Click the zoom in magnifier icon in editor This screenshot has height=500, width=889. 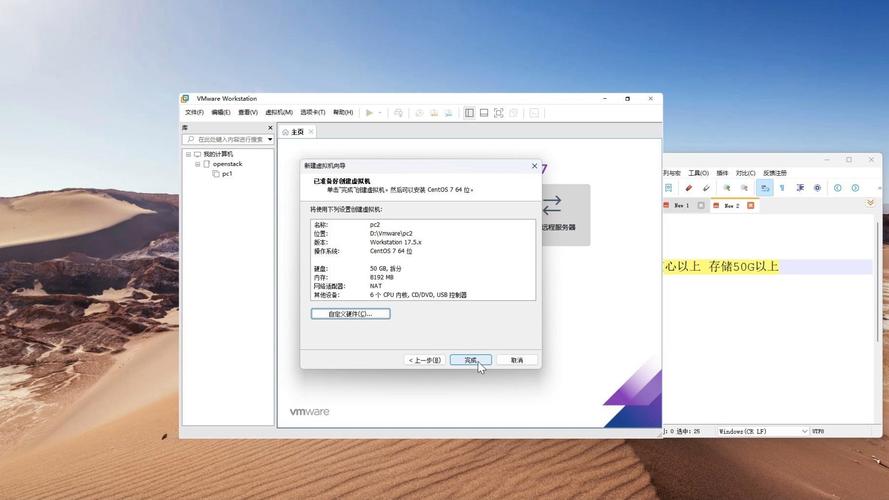click(726, 188)
